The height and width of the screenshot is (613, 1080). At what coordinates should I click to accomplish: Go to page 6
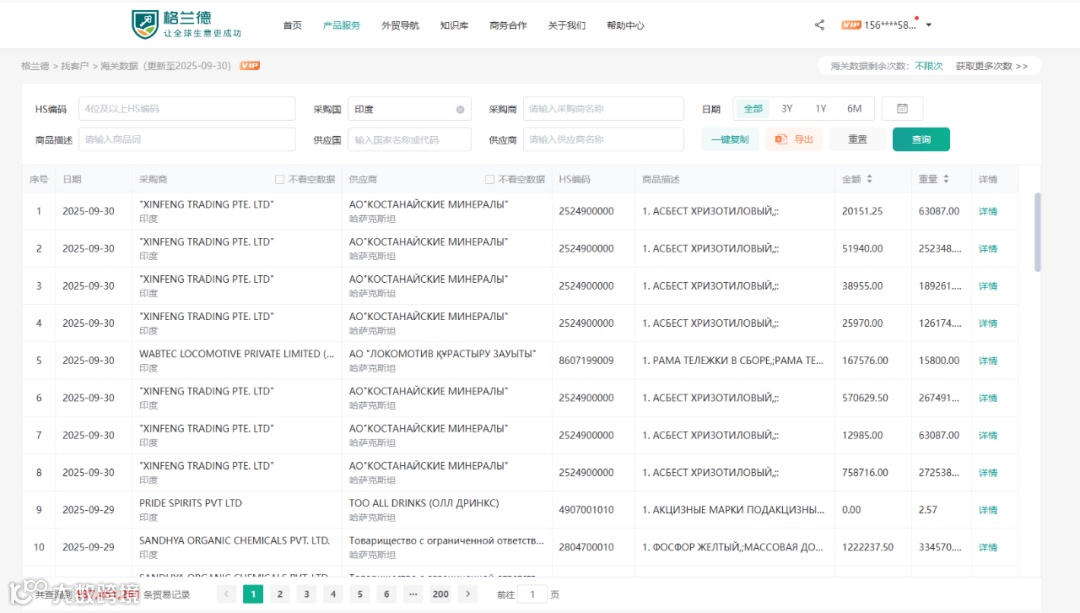386,594
